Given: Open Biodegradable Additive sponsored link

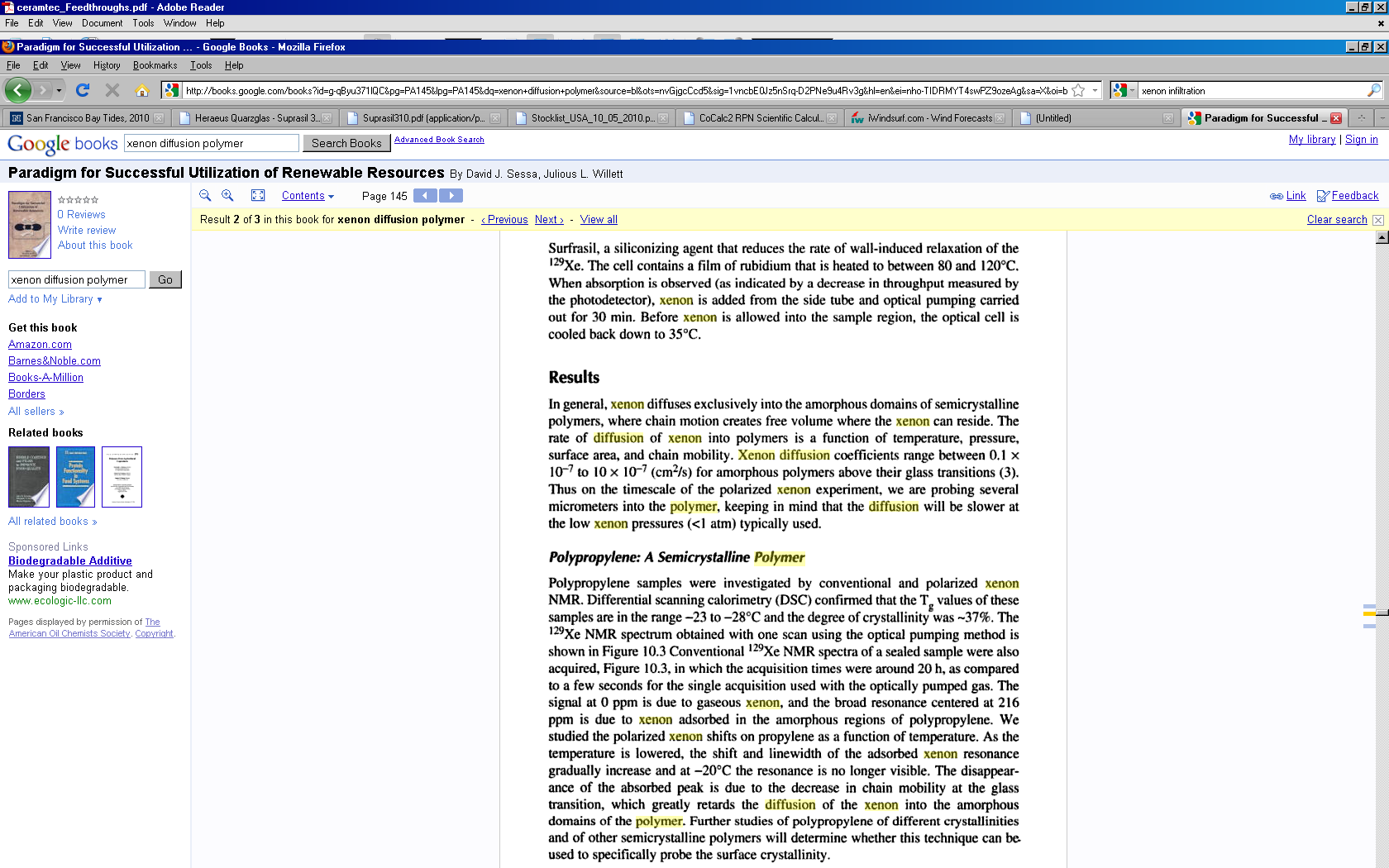Looking at the screenshot, I should coord(70,561).
